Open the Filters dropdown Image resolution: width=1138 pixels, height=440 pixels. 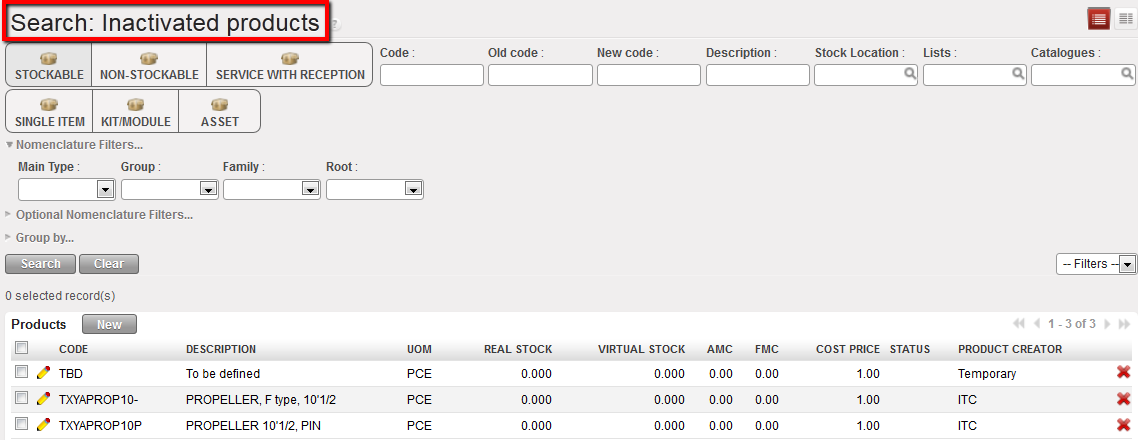1128,264
